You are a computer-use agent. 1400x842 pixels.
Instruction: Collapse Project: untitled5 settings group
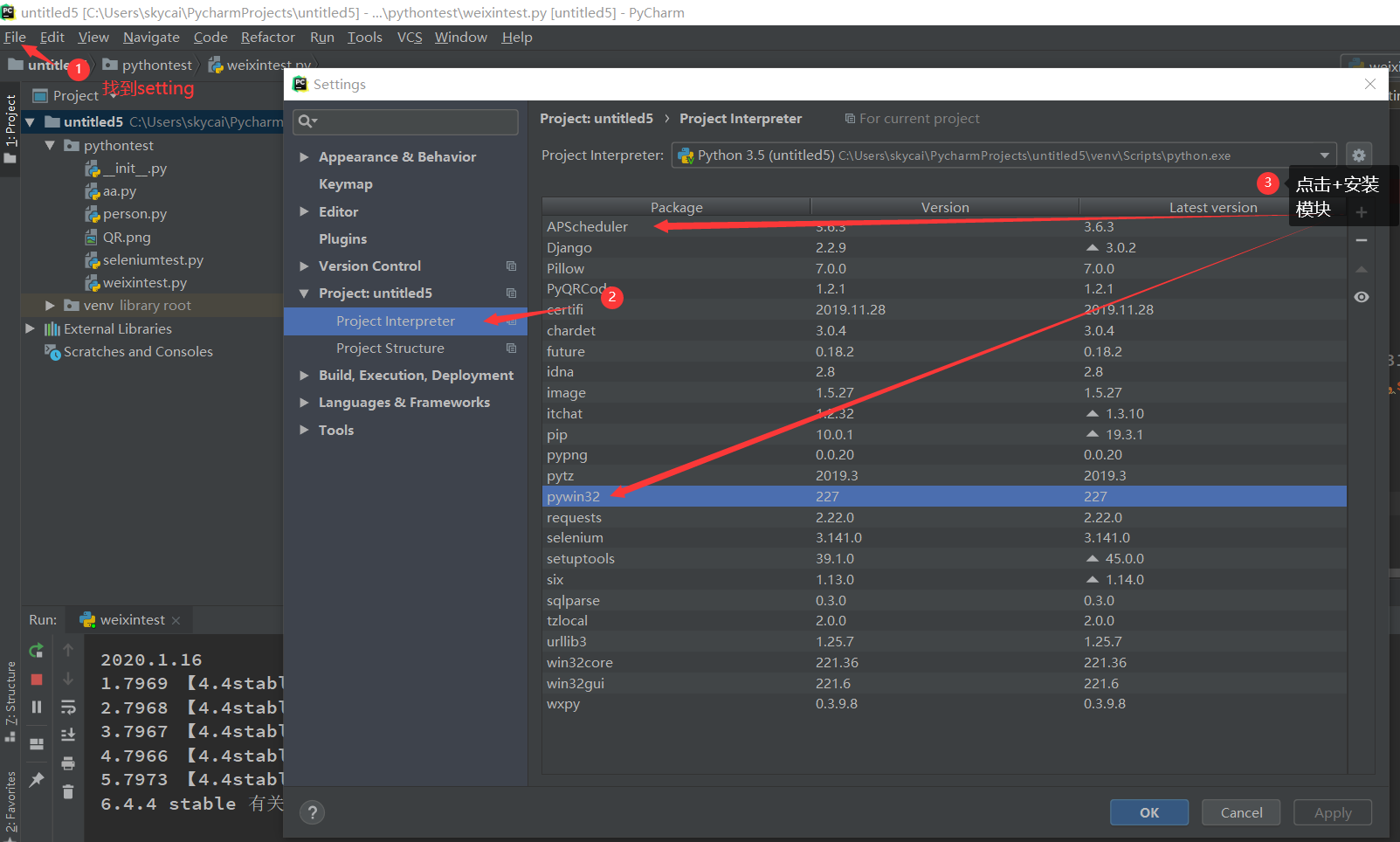click(x=304, y=293)
